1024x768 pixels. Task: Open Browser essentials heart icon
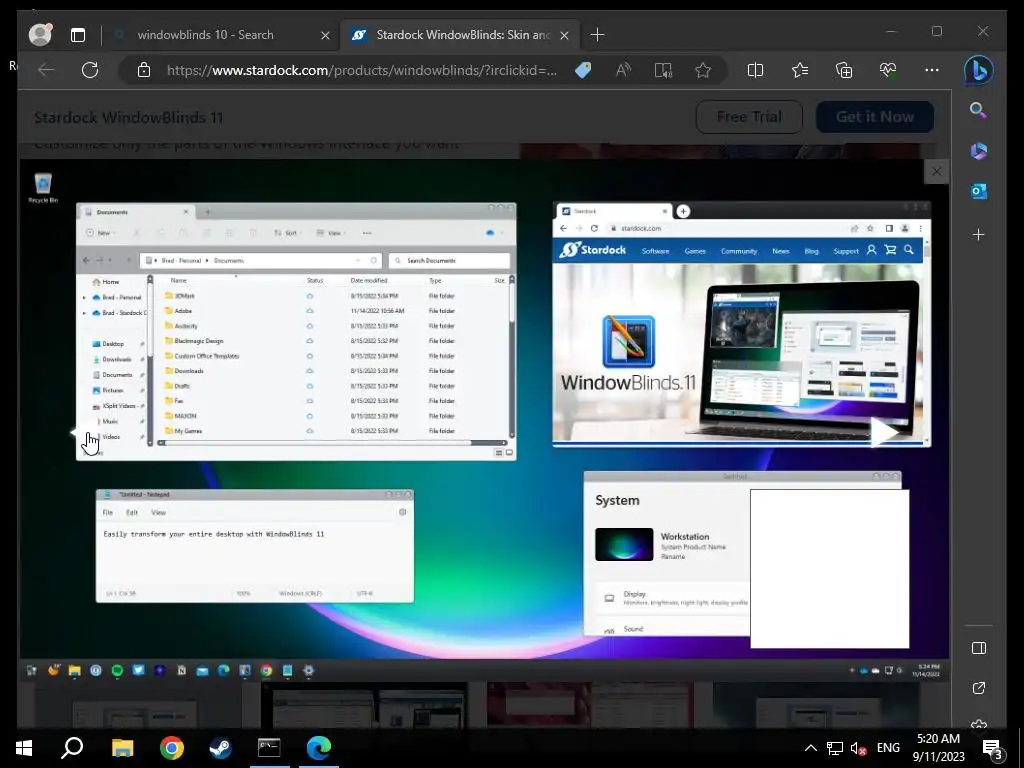click(888, 71)
